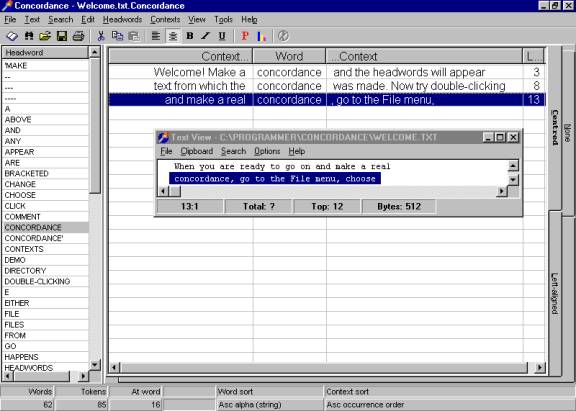Viewport: 576px width, 411px height.
Task: Select headword DOUBLE-CLICKING in the list
Action: pos(46,281)
